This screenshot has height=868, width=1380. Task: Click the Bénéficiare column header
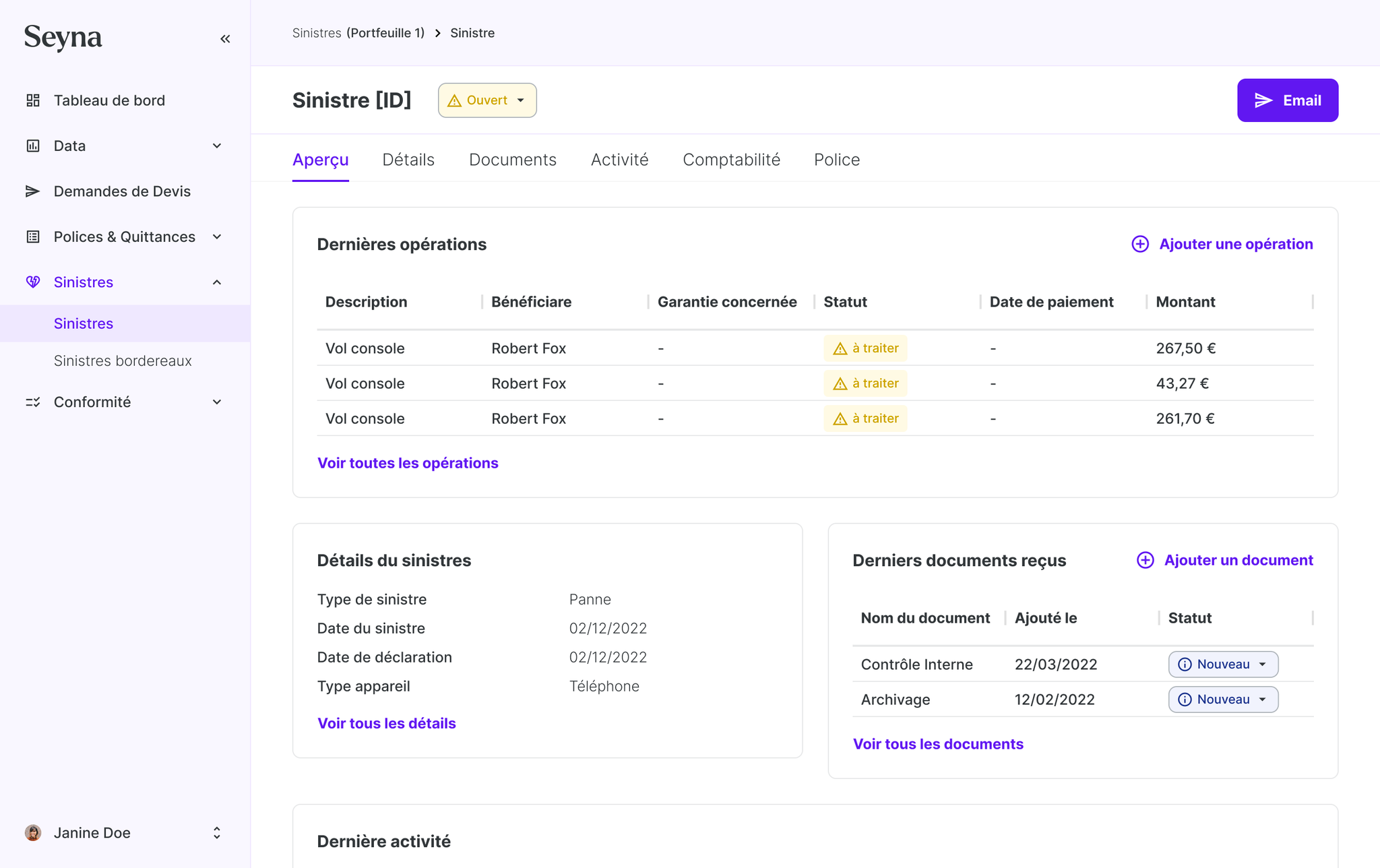531,302
